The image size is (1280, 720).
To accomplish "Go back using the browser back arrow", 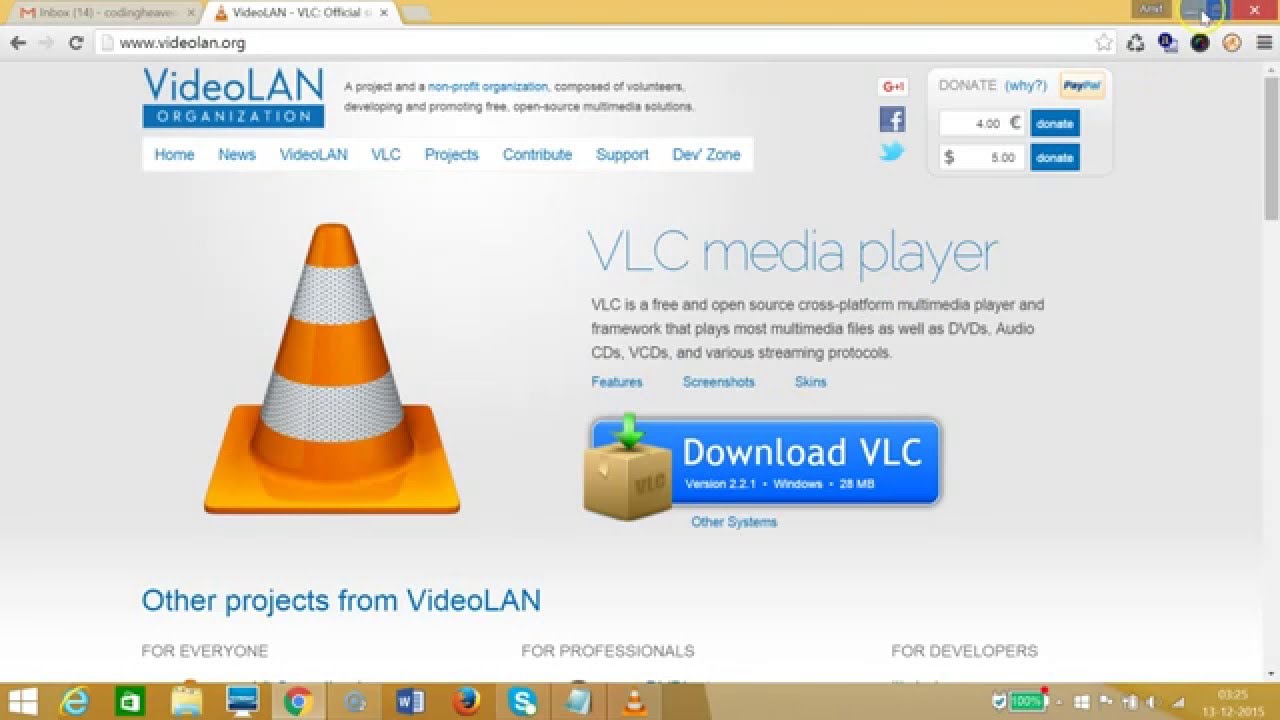I will tap(17, 43).
